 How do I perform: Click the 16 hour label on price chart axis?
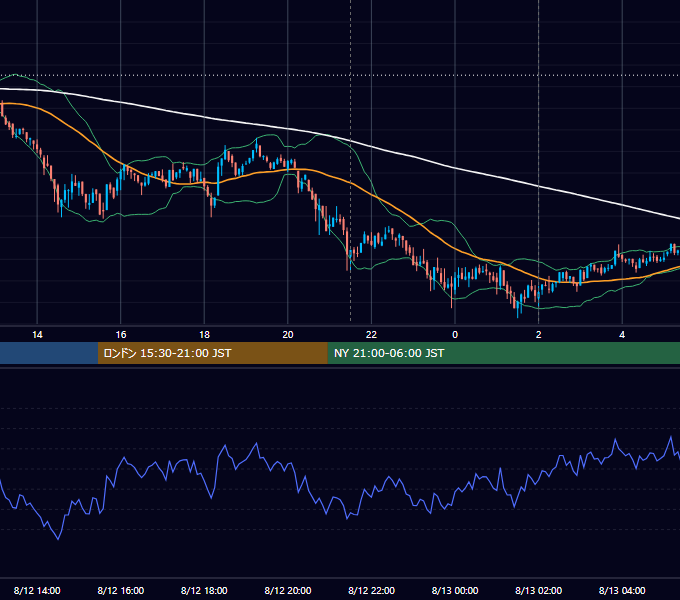click(121, 335)
